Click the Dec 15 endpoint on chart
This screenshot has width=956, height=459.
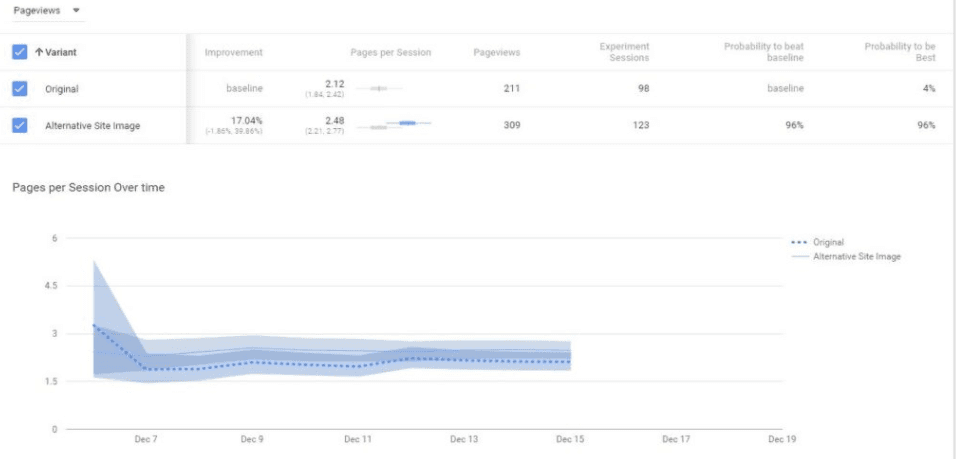[x=570, y=358]
